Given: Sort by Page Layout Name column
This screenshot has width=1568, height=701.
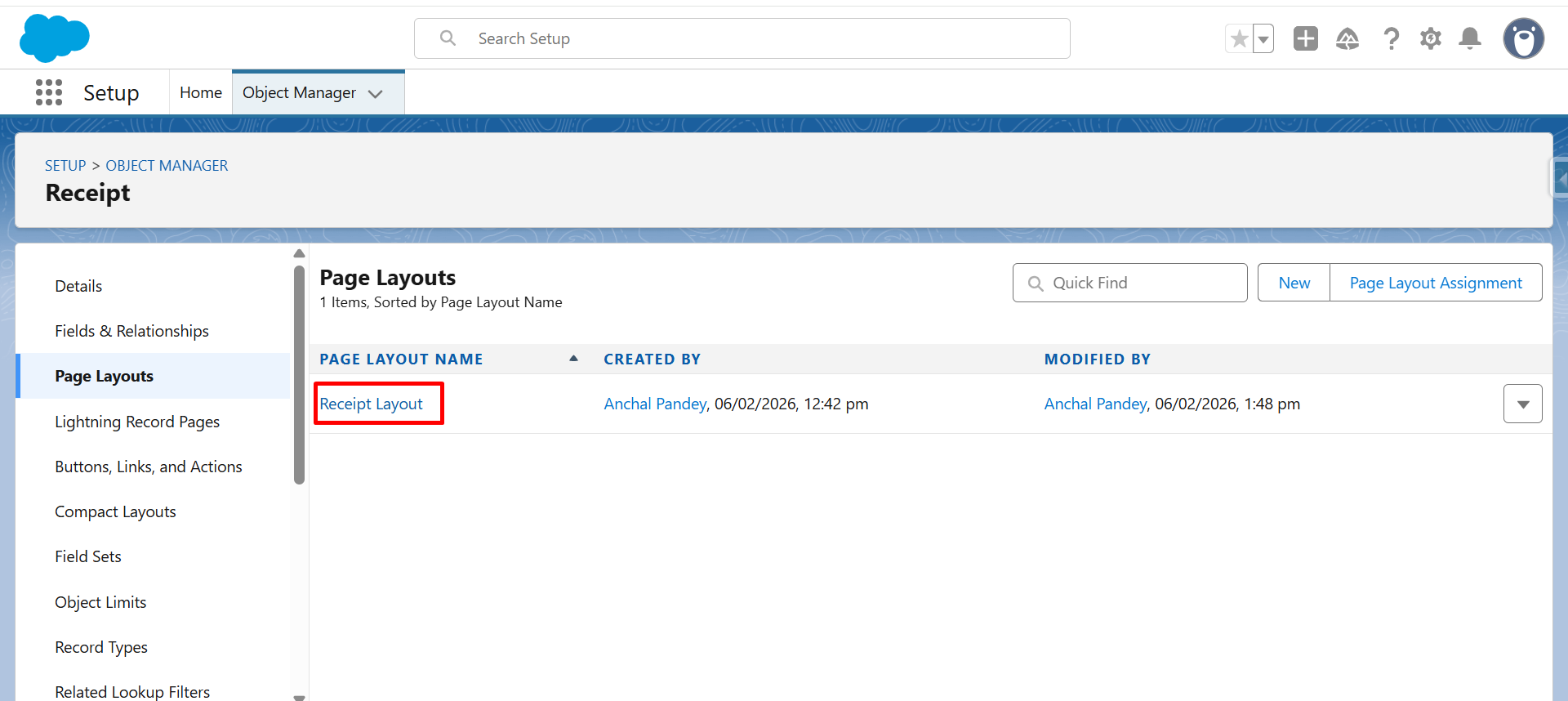Looking at the screenshot, I should [x=401, y=359].
